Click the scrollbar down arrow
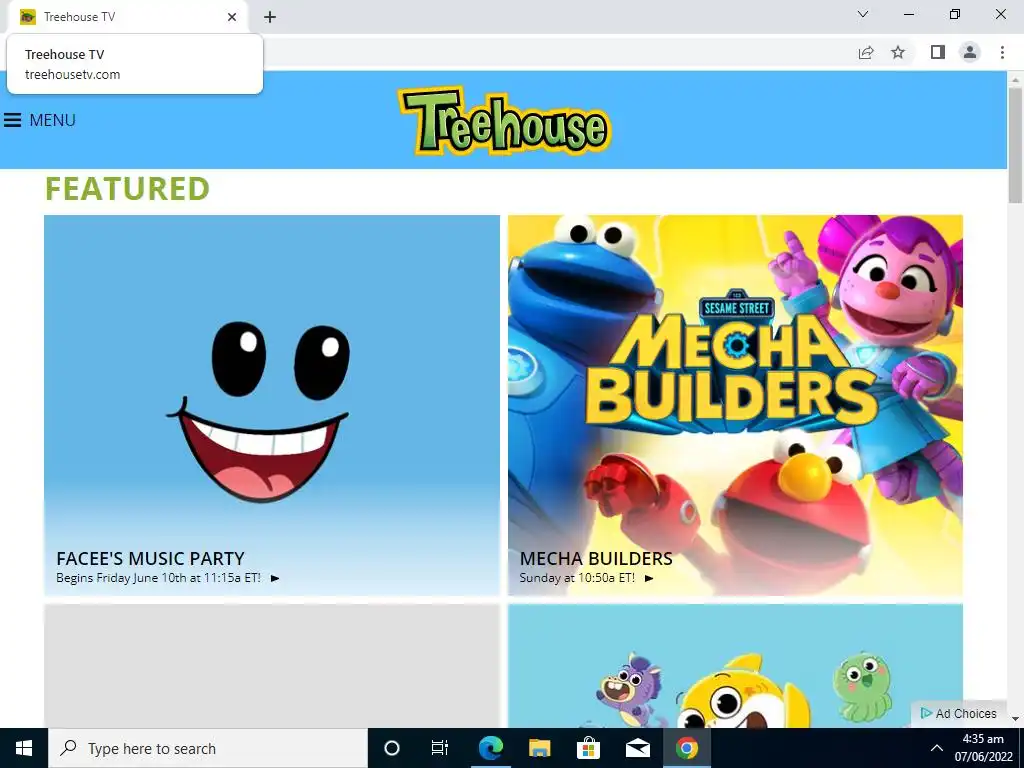 (1016, 718)
